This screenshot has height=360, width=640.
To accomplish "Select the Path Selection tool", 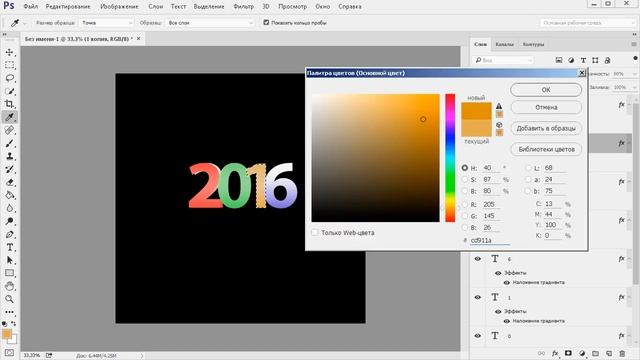I will [x=10, y=260].
